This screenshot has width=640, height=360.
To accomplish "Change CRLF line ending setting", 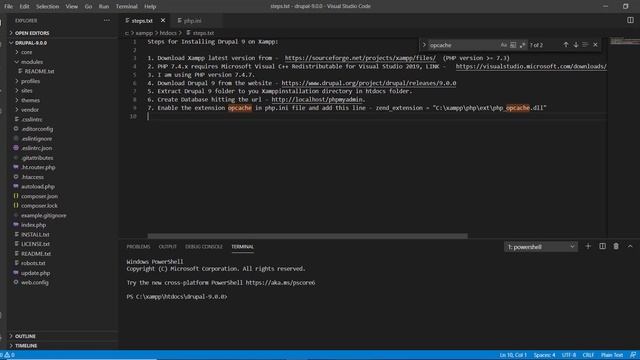I will click(x=588, y=355).
